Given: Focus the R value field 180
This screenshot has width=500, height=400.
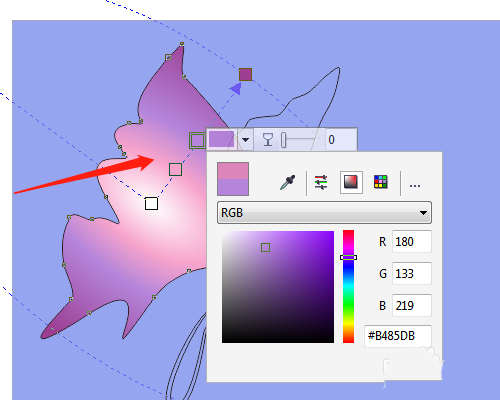Looking at the screenshot, I should [x=412, y=241].
